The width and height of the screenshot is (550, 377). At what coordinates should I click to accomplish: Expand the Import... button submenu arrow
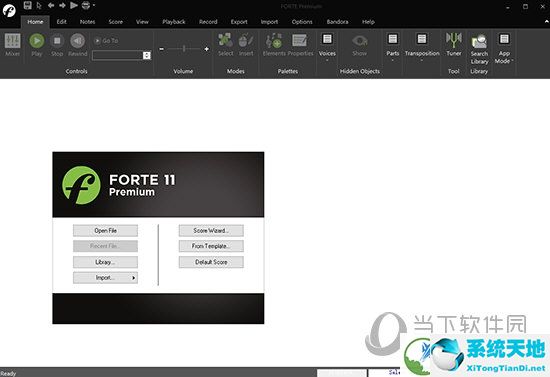(x=133, y=278)
